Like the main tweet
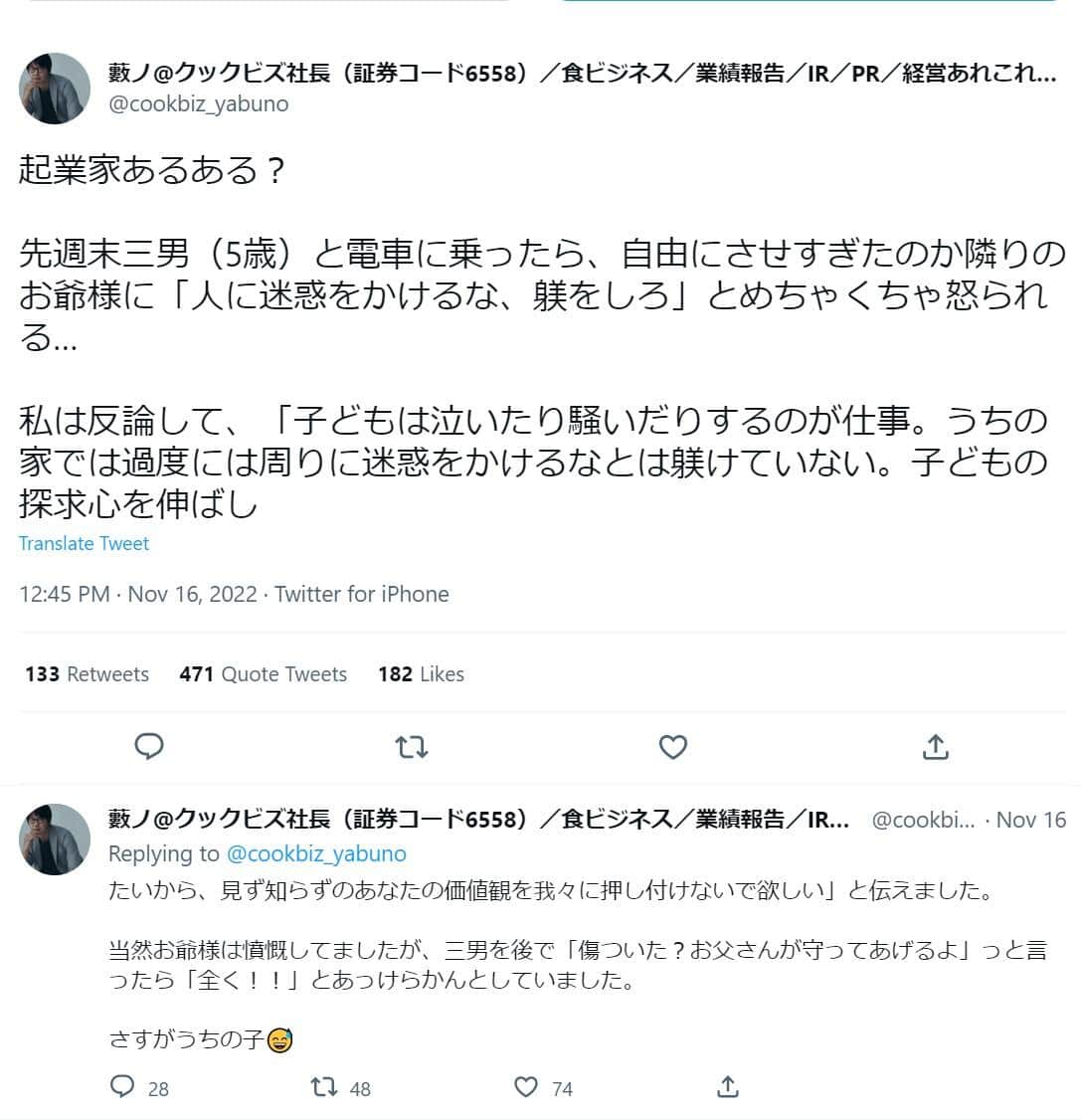 tap(673, 746)
